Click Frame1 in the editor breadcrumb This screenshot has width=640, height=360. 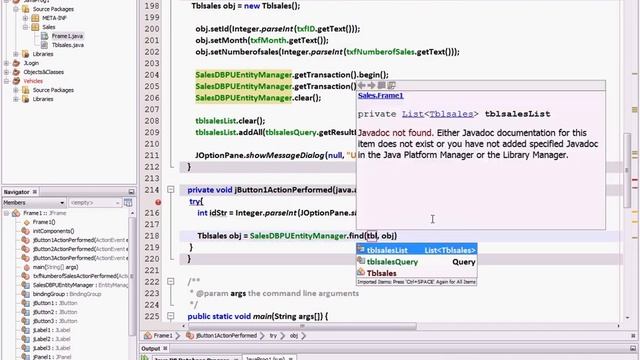point(163,336)
